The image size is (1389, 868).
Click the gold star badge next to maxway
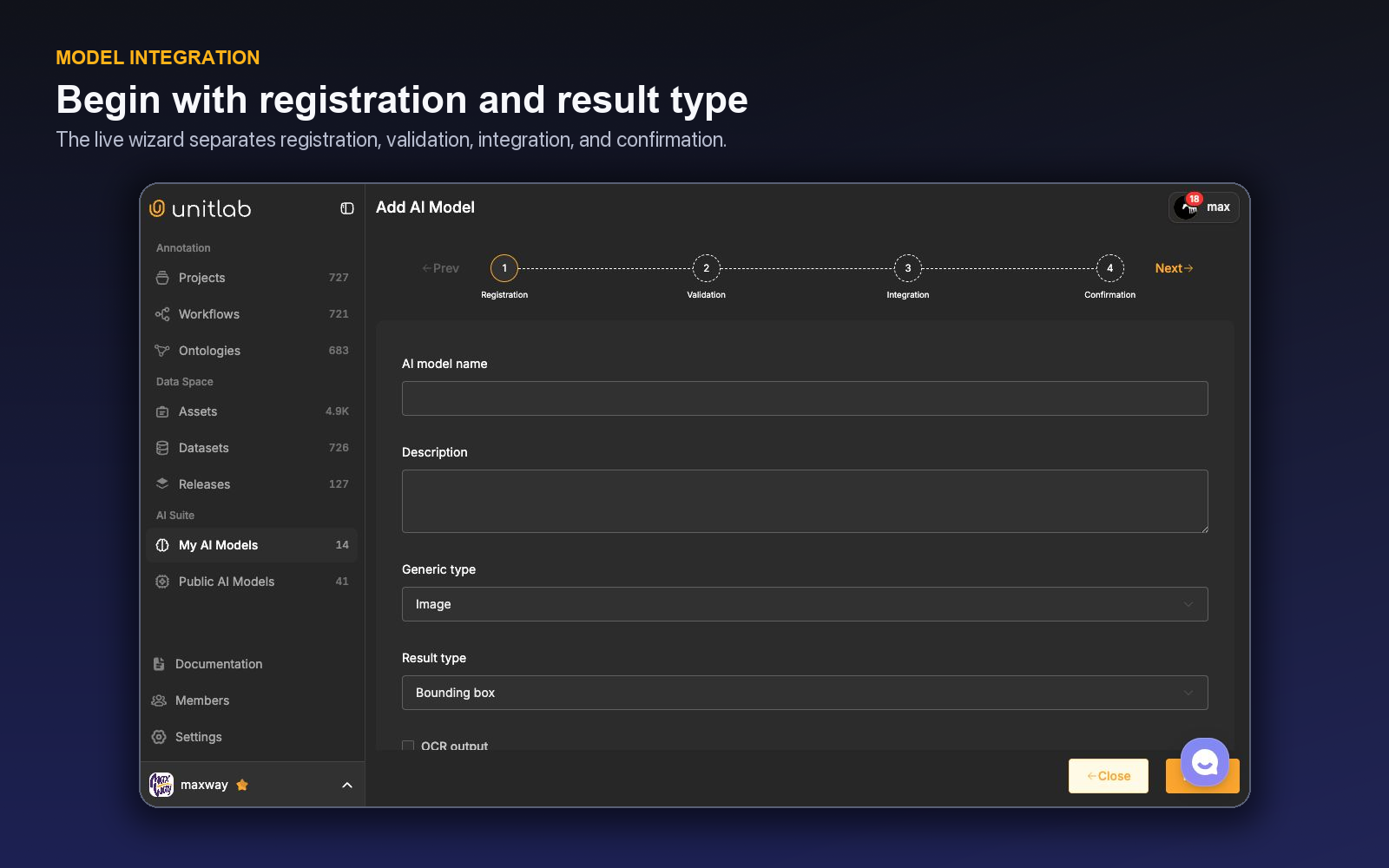(242, 785)
